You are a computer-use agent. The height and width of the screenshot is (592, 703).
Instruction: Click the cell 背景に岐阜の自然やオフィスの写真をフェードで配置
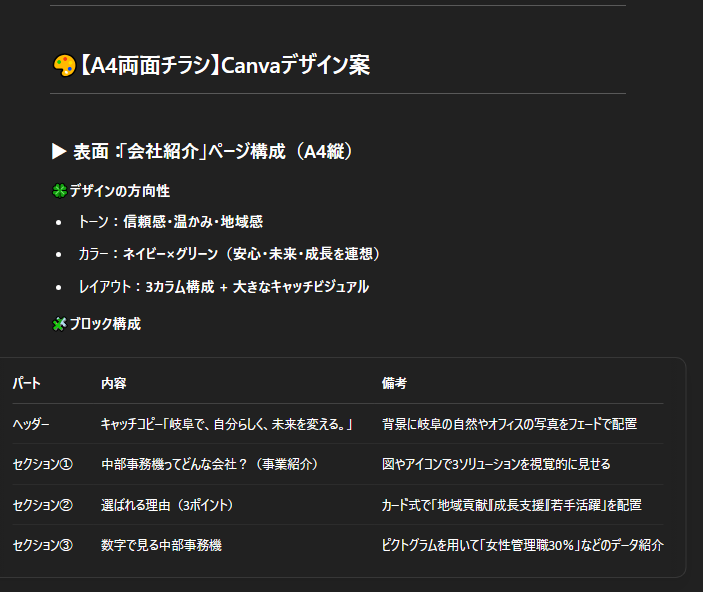pyautogui.click(x=509, y=424)
